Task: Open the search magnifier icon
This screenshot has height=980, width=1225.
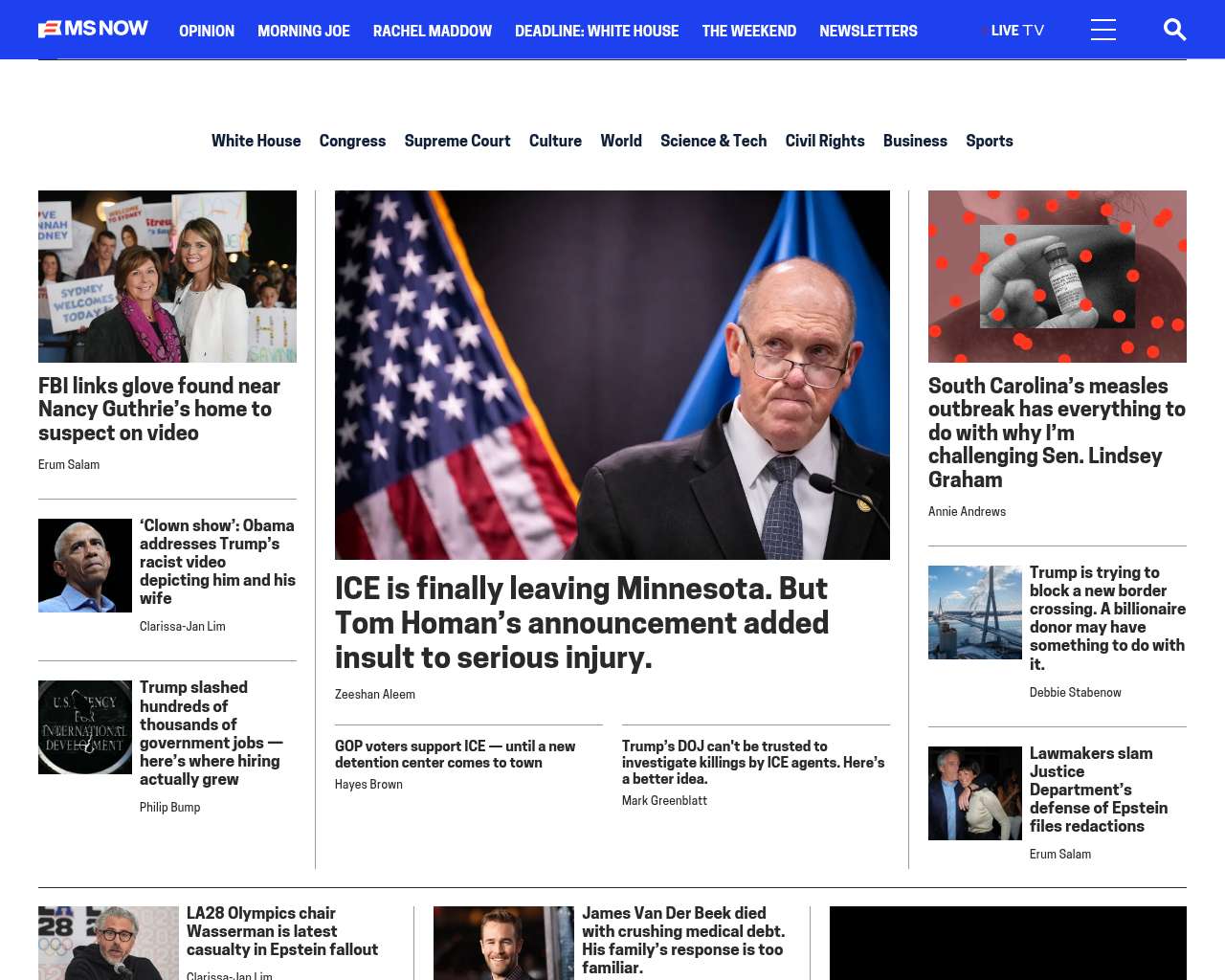Action: [x=1174, y=30]
